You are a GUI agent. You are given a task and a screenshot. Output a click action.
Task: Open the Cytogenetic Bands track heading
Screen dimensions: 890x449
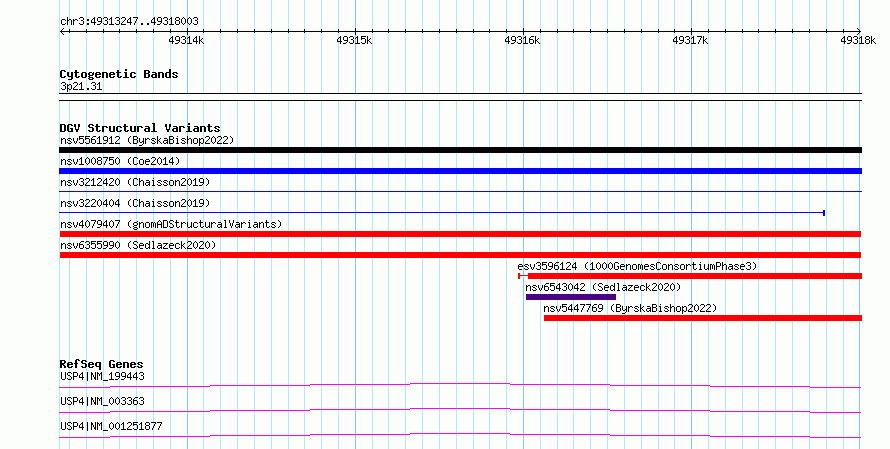[x=119, y=74]
